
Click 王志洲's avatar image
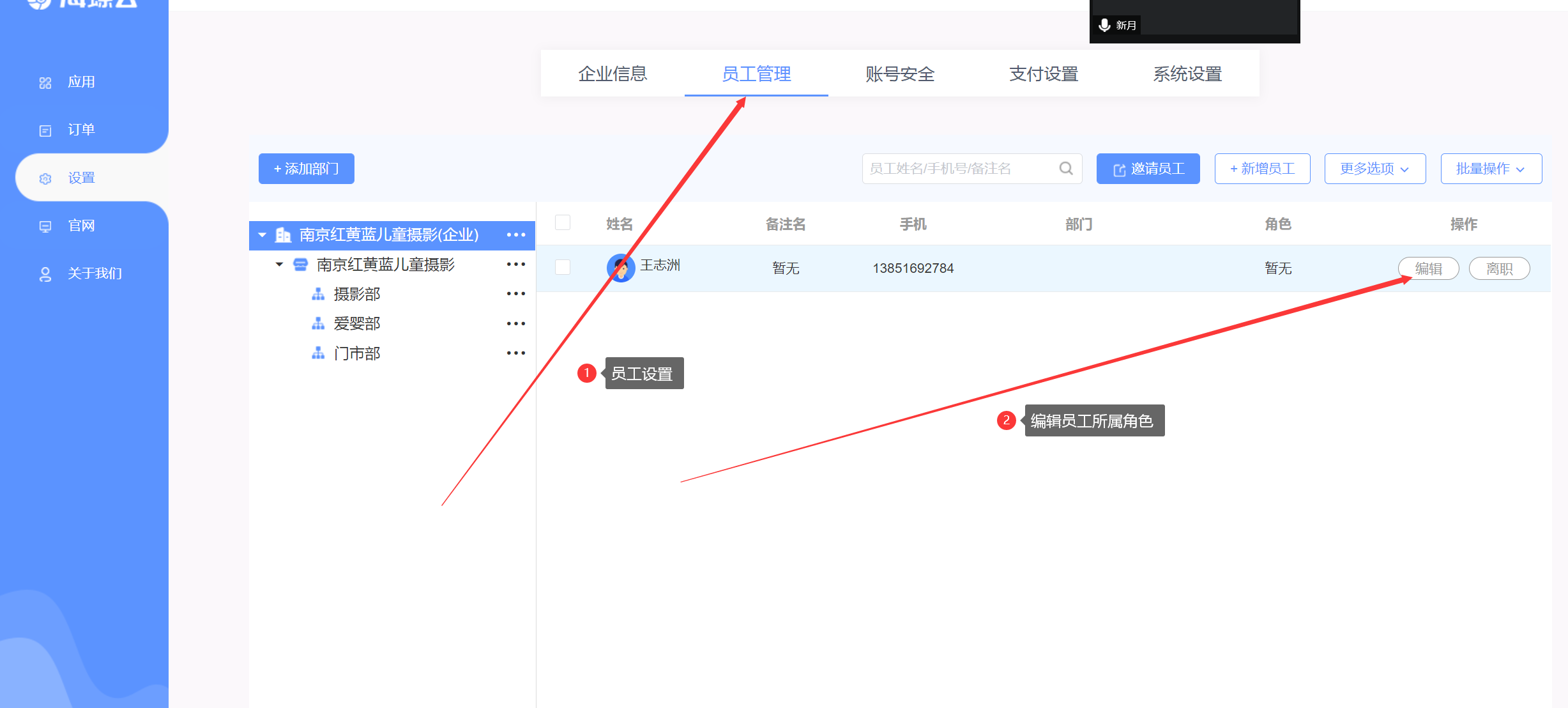[620, 268]
